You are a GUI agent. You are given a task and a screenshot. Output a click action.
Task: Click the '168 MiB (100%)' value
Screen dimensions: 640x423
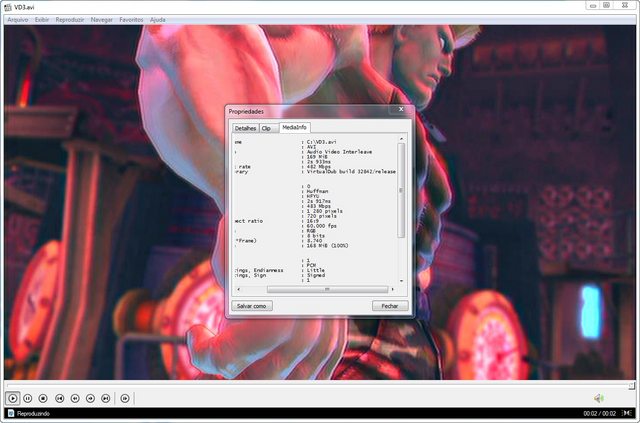(x=327, y=245)
